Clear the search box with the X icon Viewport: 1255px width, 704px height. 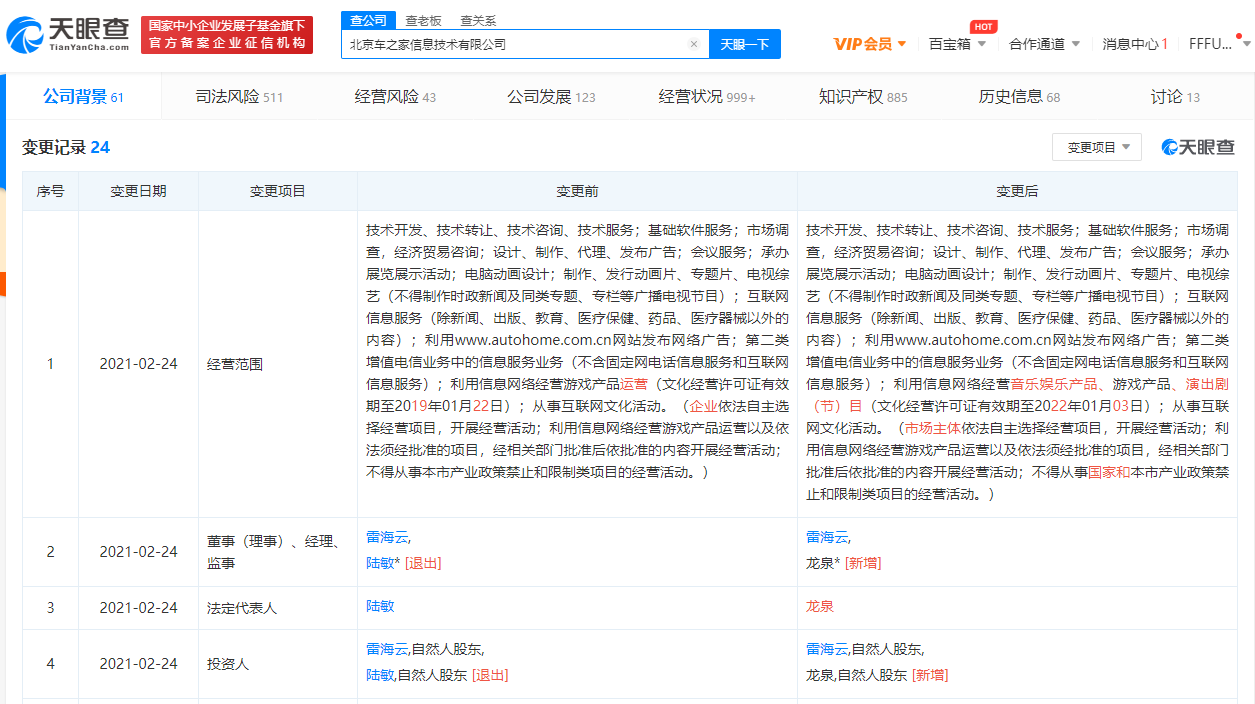[x=694, y=44]
